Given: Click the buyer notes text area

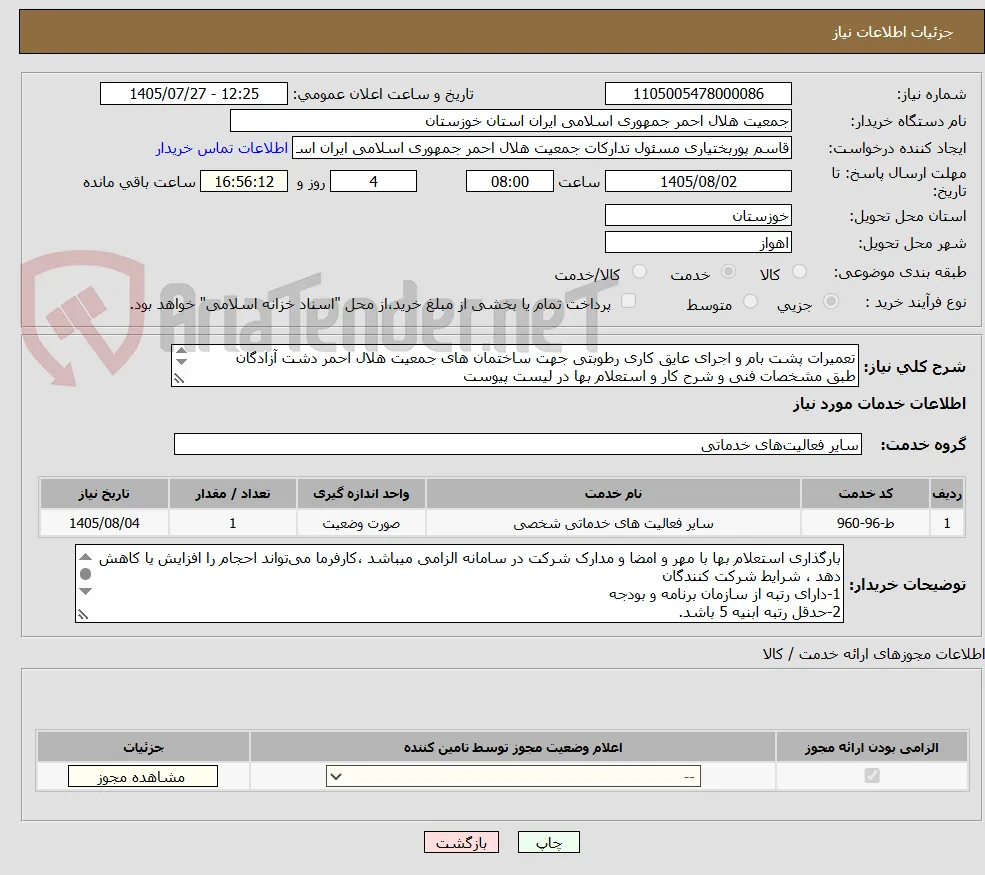Looking at the screenshot, I should tap(459, 584).
